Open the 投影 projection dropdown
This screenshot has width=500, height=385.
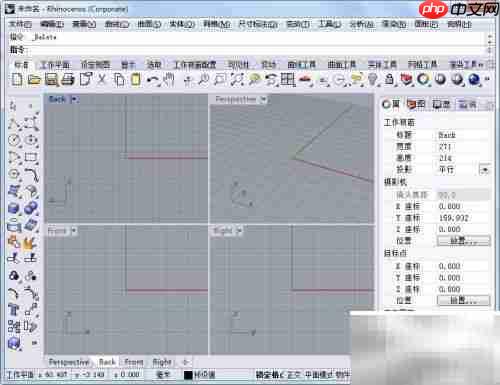(x=484, y=170)
